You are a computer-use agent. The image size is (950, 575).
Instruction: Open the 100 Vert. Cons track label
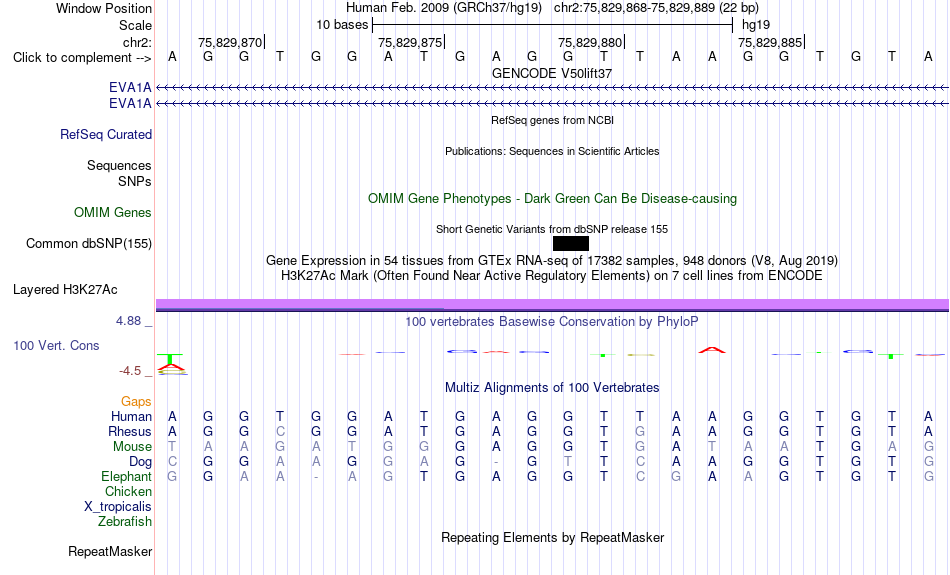tap(56, 345)
